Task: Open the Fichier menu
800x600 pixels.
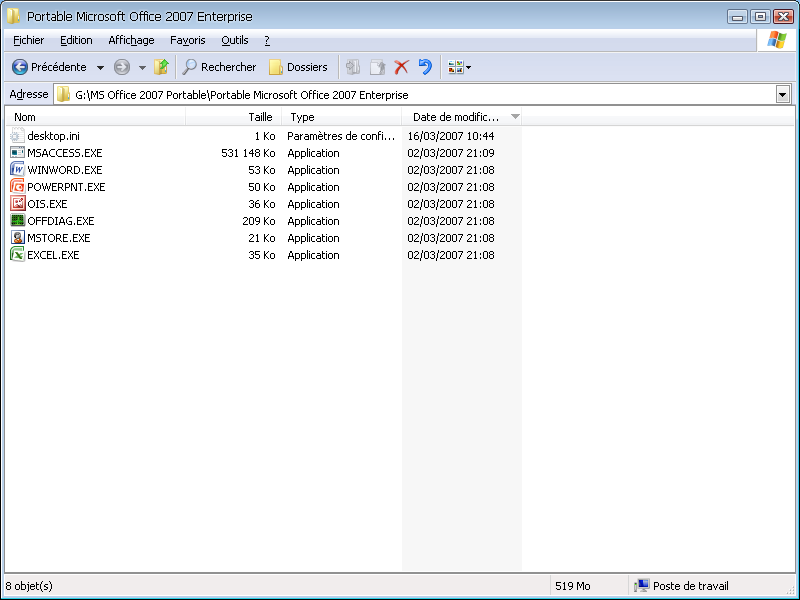Action: click(x=29, y=40)
